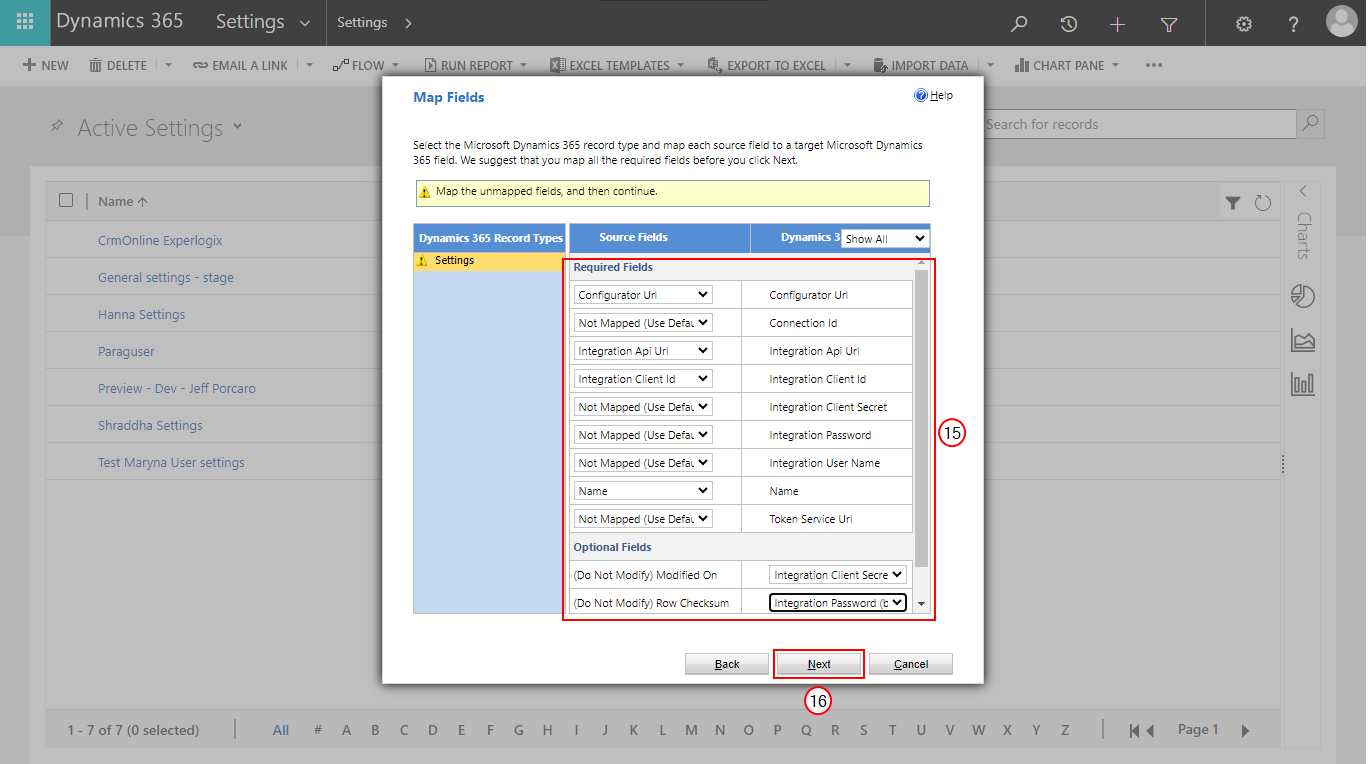The image size is (1368, 764).
Task: Click the search magnifier in top bar
Action: [1019, 23]
